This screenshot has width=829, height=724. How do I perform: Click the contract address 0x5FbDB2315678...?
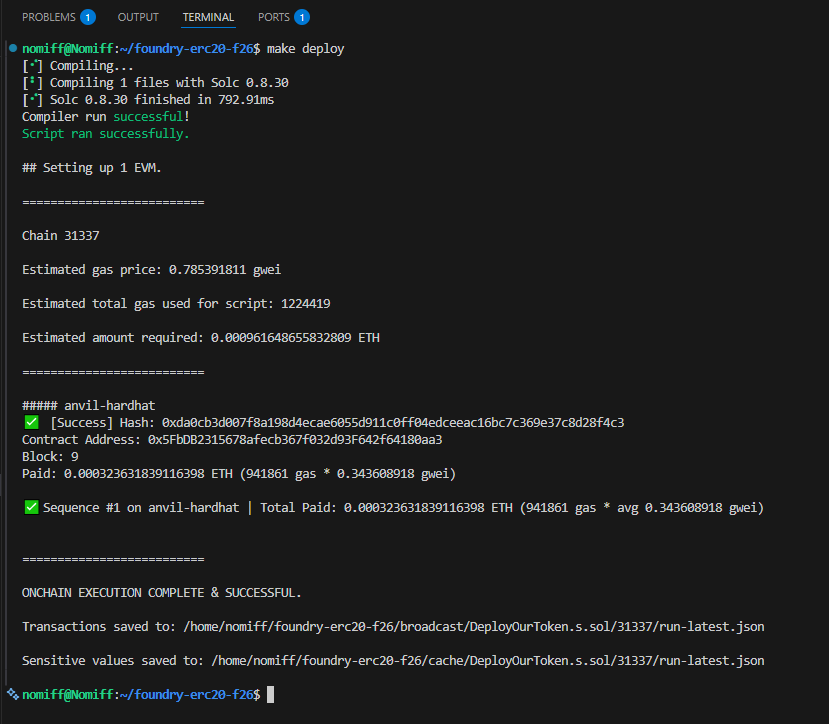click(x=295, y=439)
